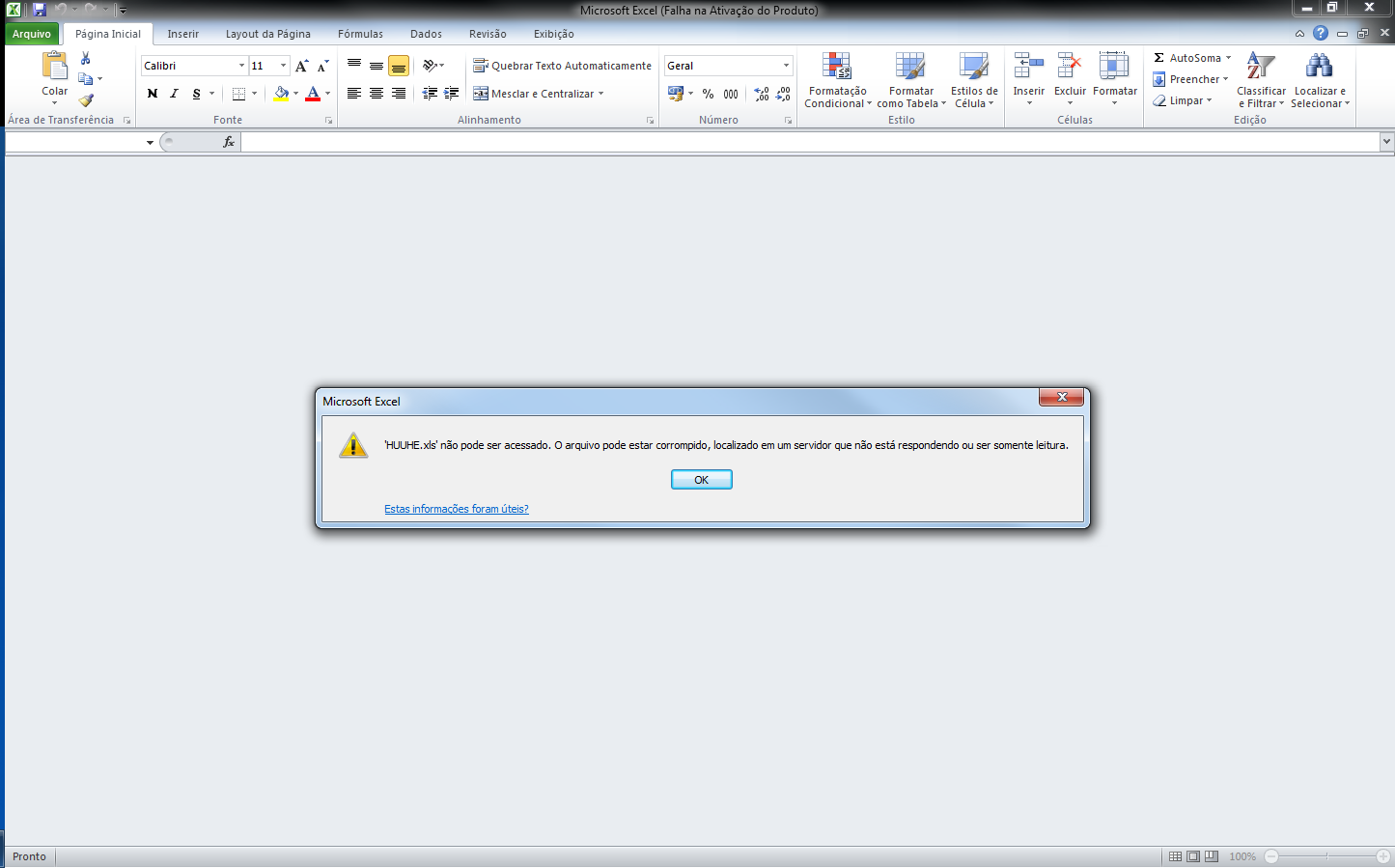
Task: Close the Microsoft Excel error dialog
Action: [1062, 397]
